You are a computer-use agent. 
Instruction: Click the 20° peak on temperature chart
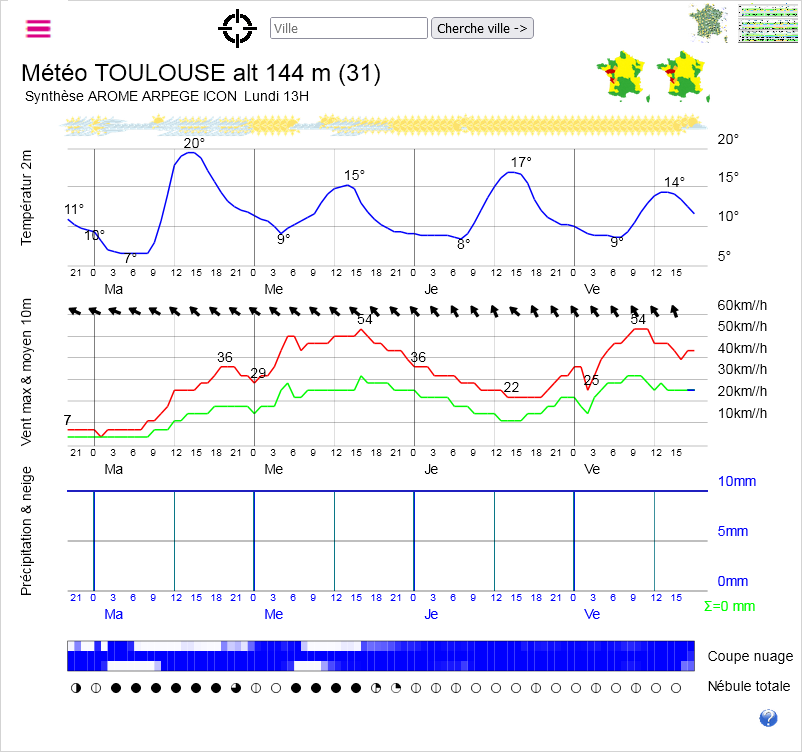coord(194,144)
